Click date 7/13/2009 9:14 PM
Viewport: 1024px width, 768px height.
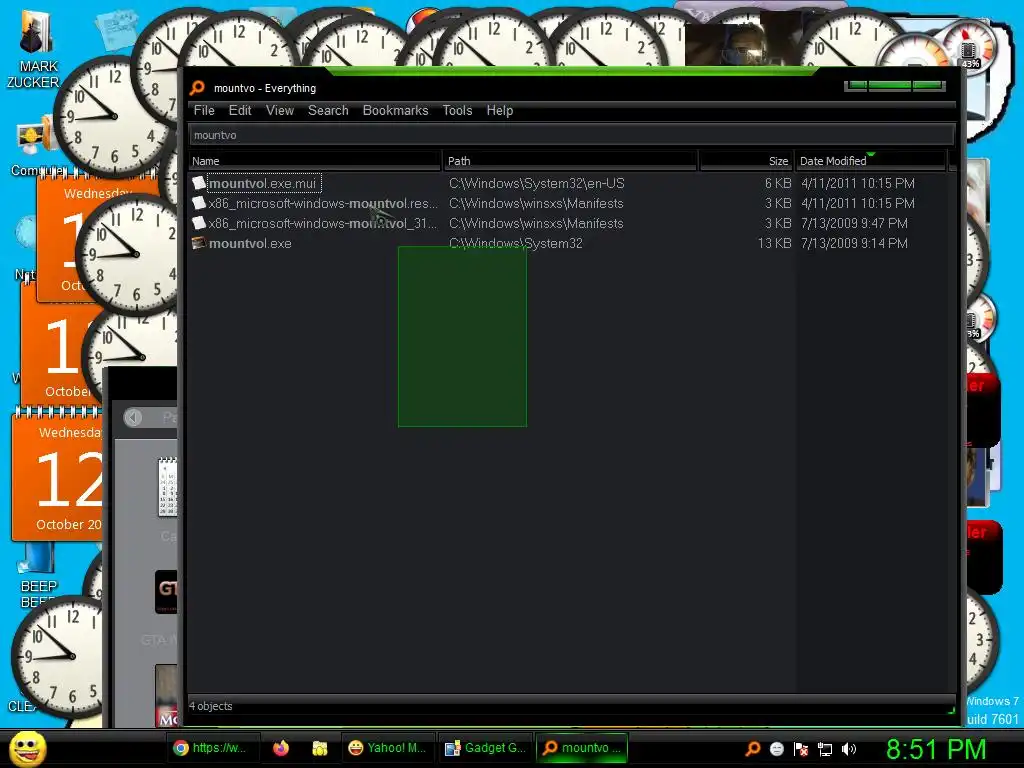854,244
